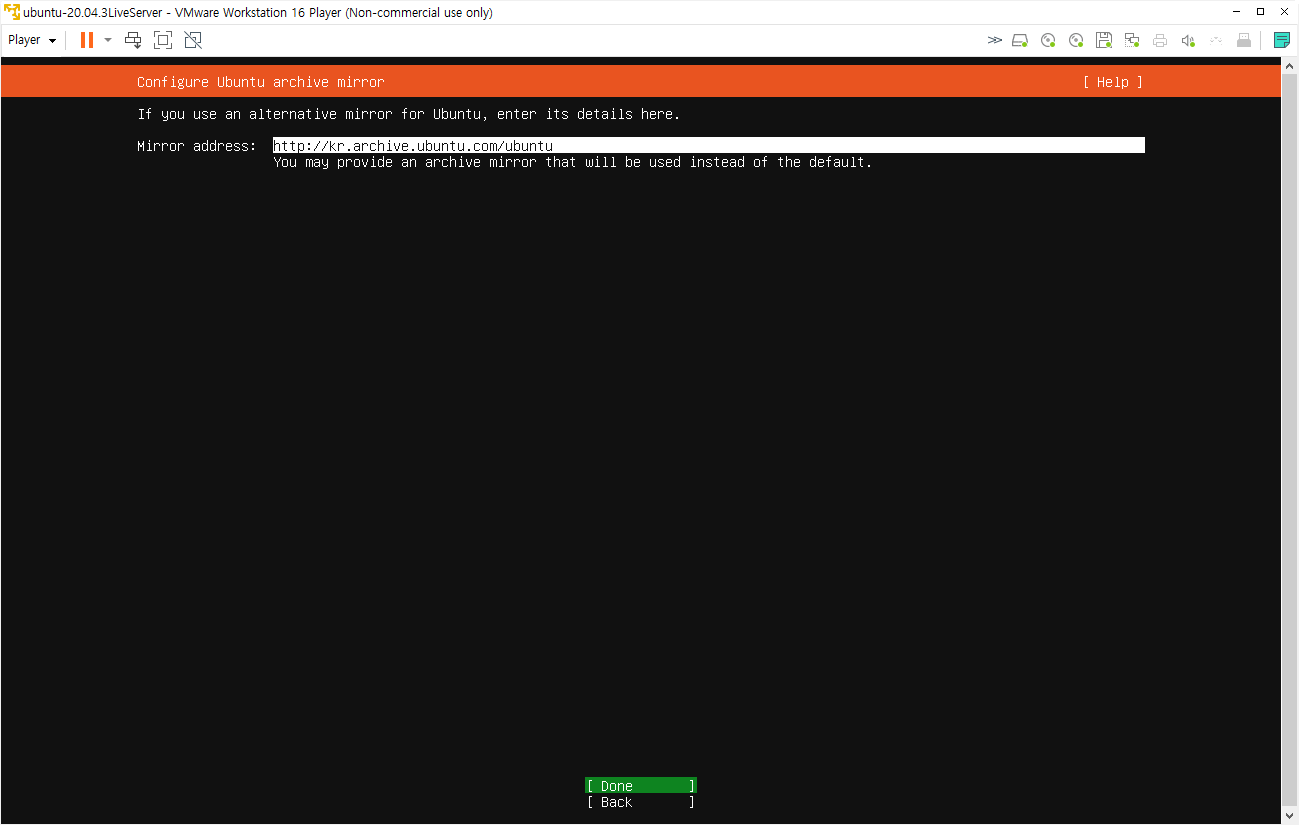Maximize the VMware Player window
Viewport: 1299px width, 825px height.
tap(1260, 12)
